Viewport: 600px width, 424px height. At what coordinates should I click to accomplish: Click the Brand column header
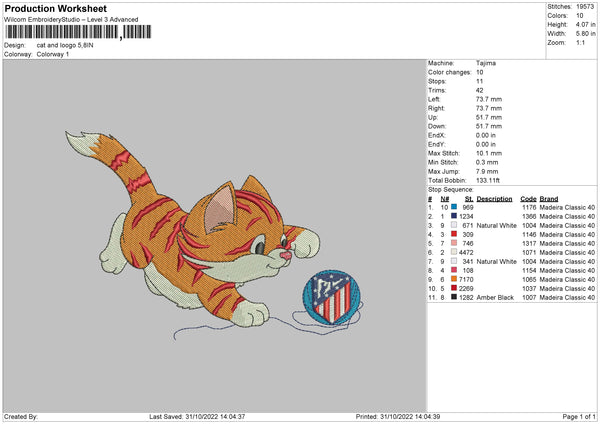tap(549, 199)
